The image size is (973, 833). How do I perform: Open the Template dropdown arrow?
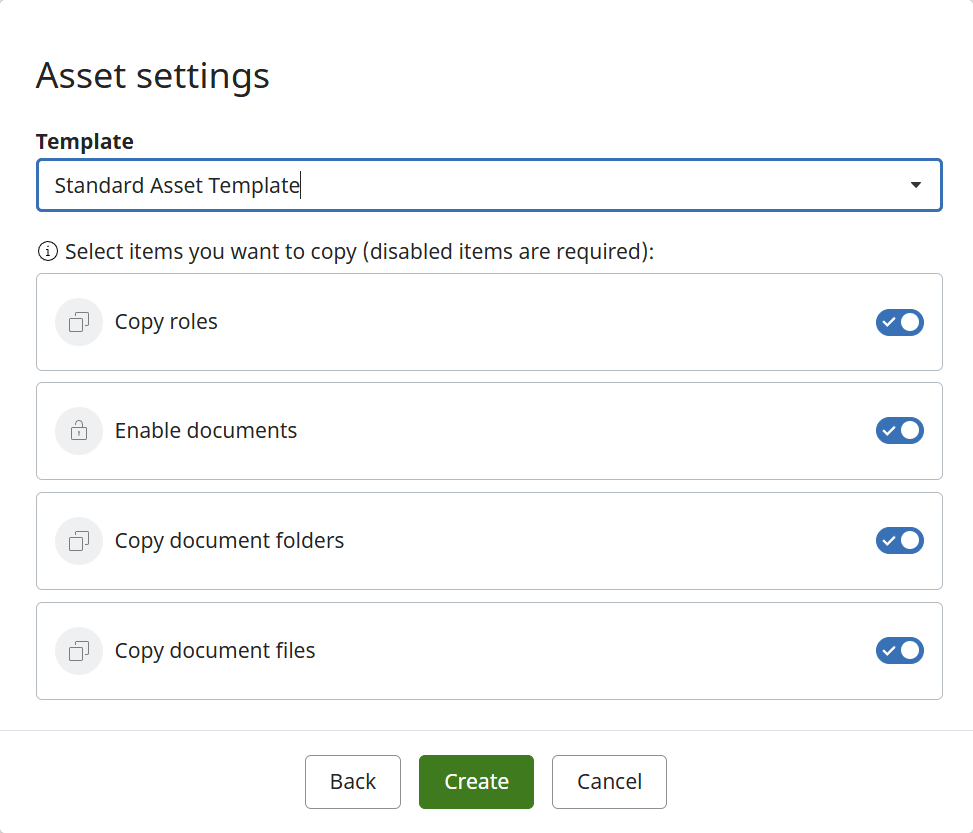[915, 185]
